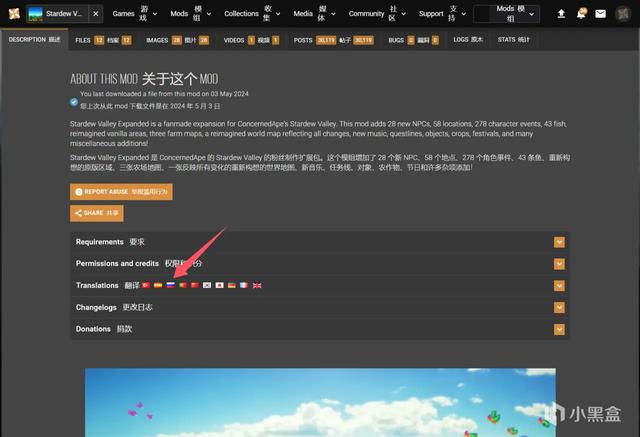Image resolution: width=640 pixels, height=437 pixels.
Task: Switch to the Images tab
Action: click(178, 40)
